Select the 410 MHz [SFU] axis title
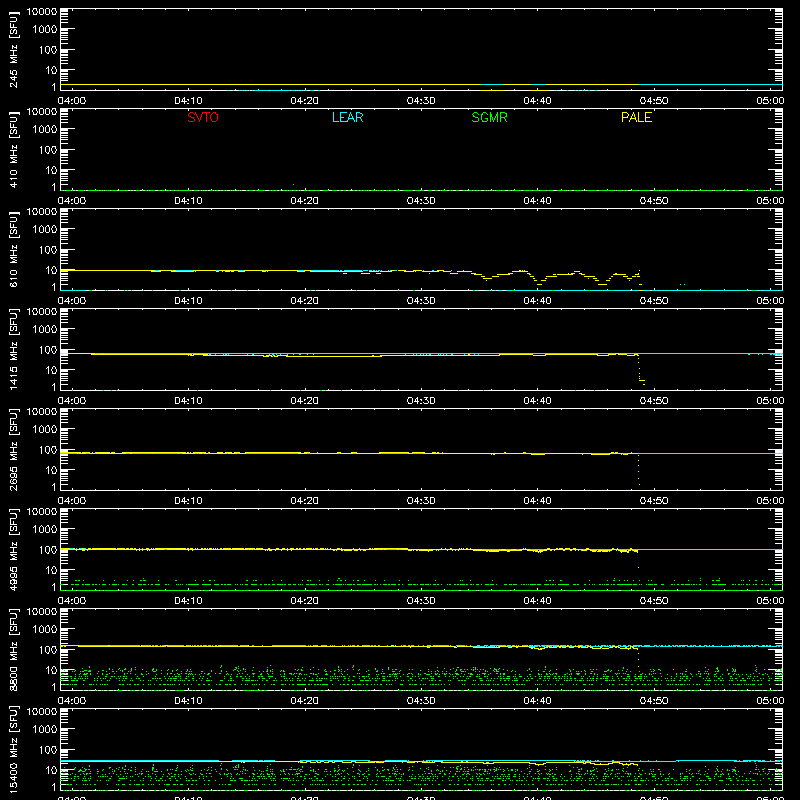Viewport: 800px width, 800px height. click(13, 150)
